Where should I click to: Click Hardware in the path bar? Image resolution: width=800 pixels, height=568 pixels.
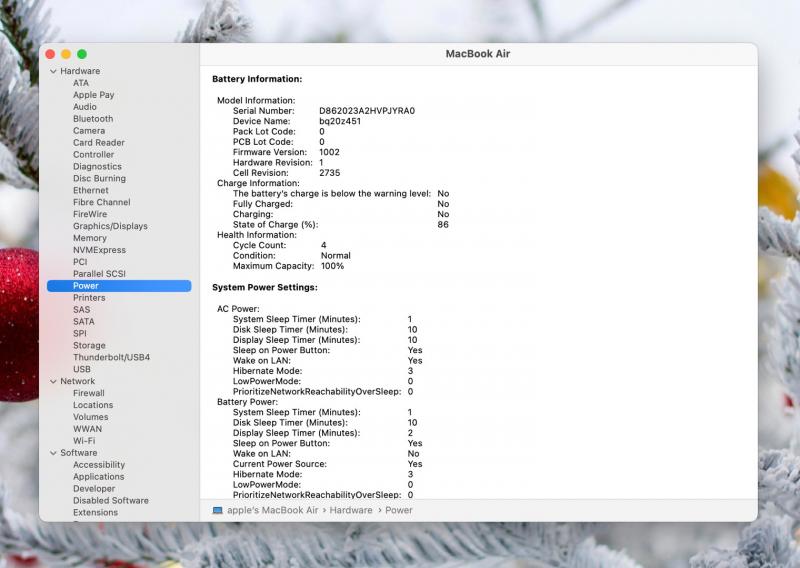(x=351, y=510)
